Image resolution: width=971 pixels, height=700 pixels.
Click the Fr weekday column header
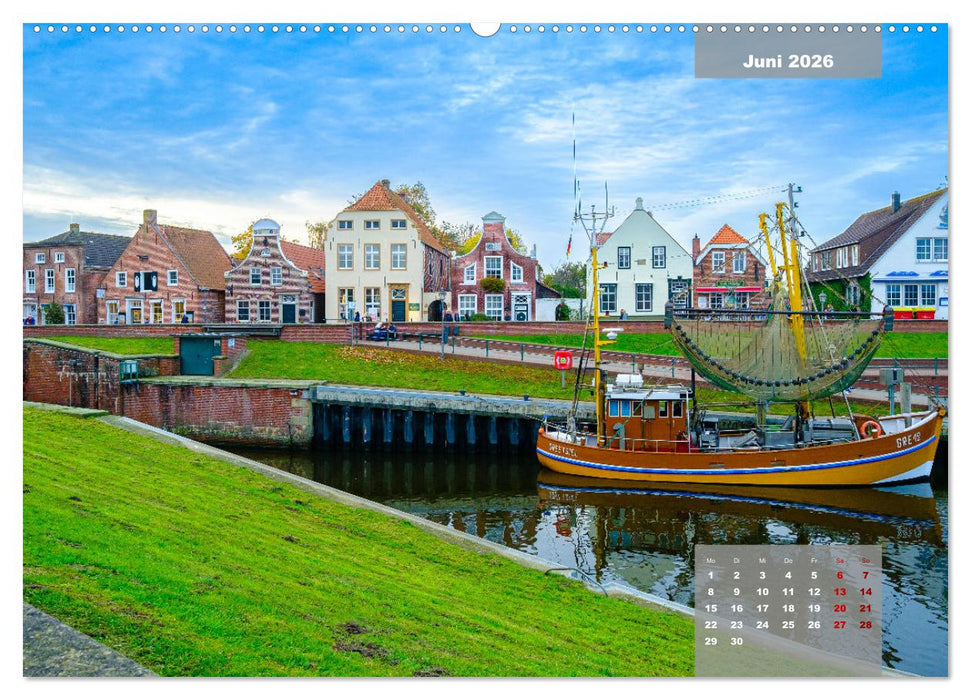(814, 561)
